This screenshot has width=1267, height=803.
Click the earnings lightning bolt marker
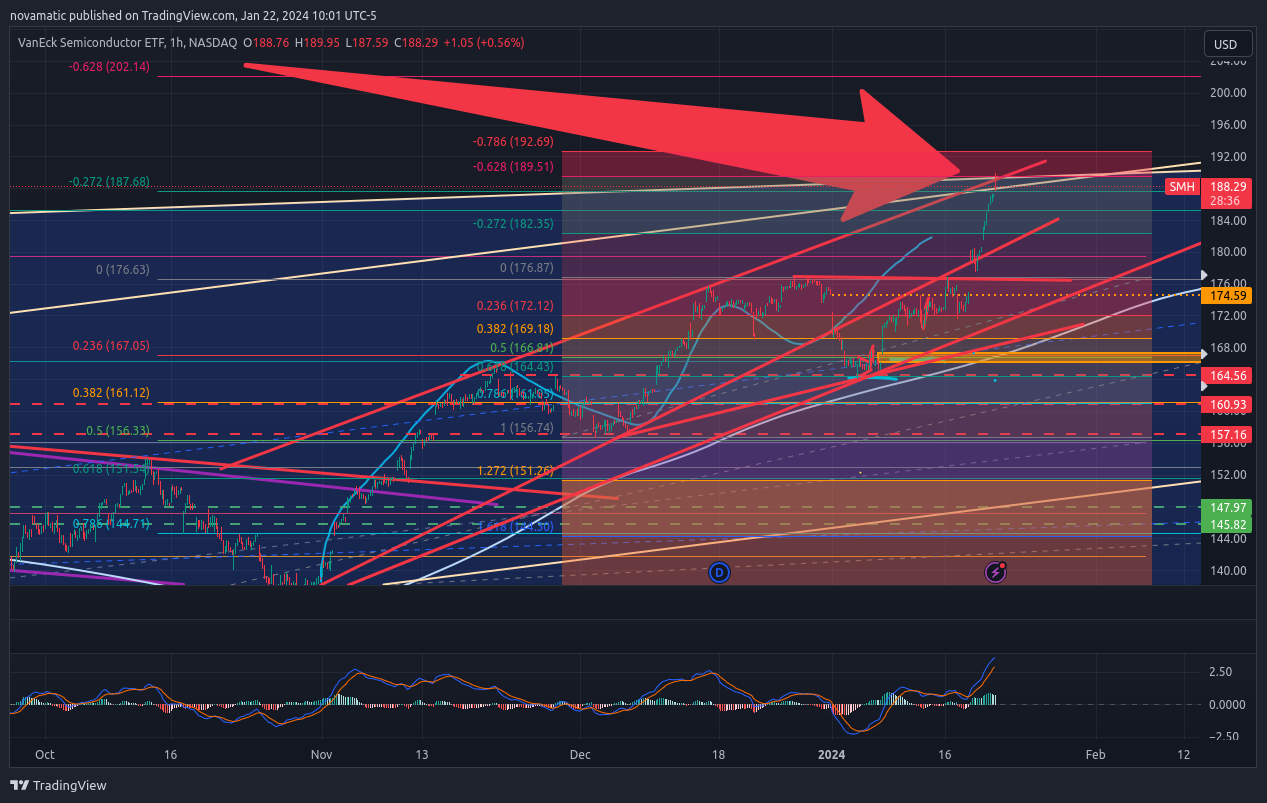click(996, 572)
